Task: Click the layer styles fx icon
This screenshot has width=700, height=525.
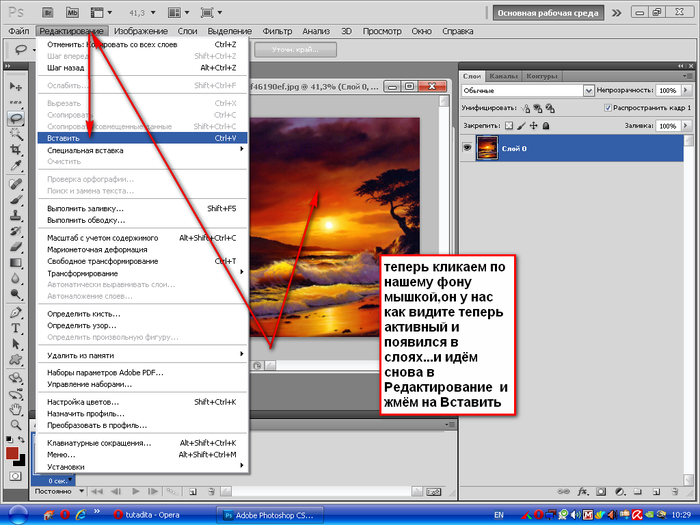Action: tap(583, 492)
